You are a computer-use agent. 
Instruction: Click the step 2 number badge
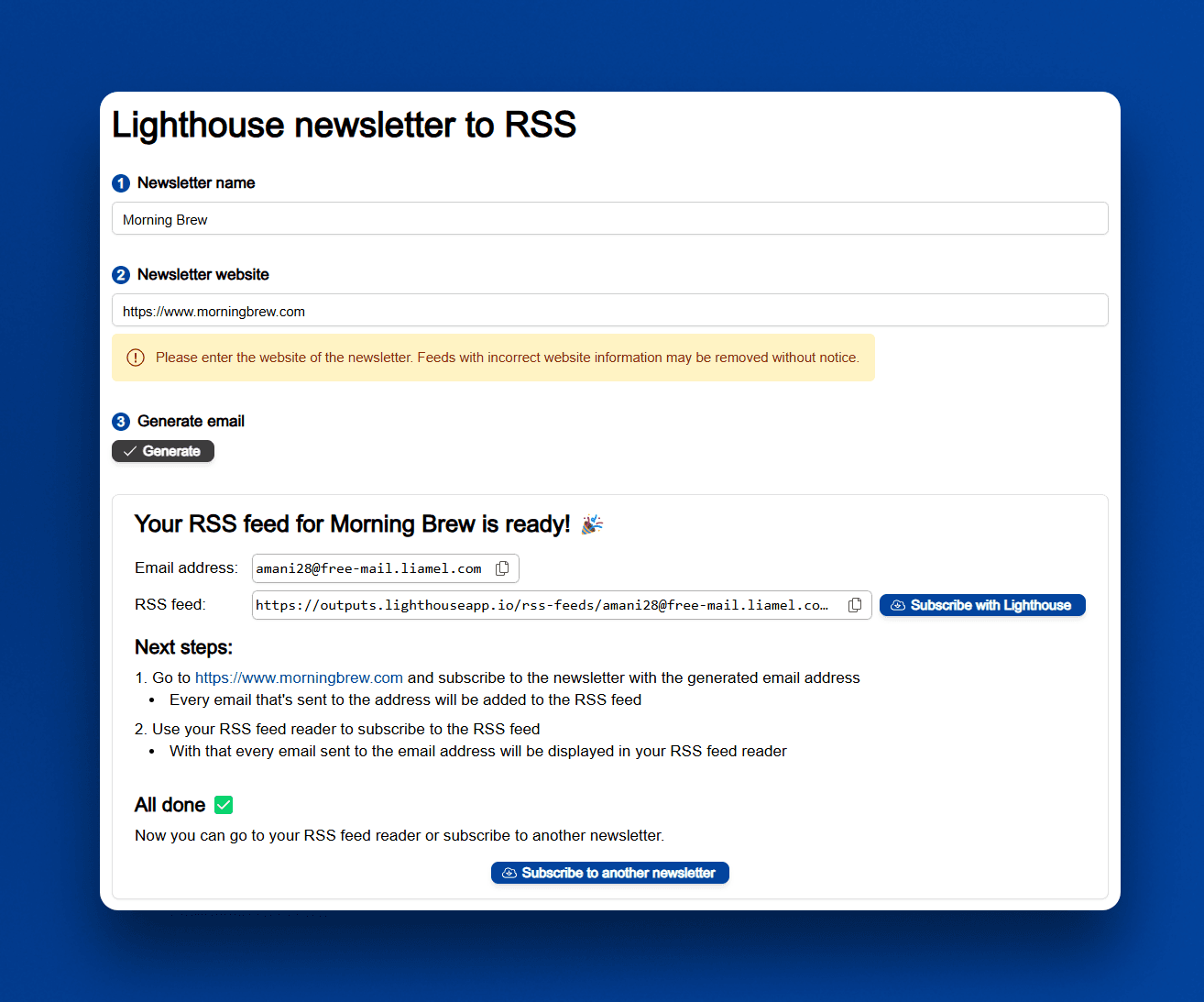pyautogui.click(x=121, y=275)
